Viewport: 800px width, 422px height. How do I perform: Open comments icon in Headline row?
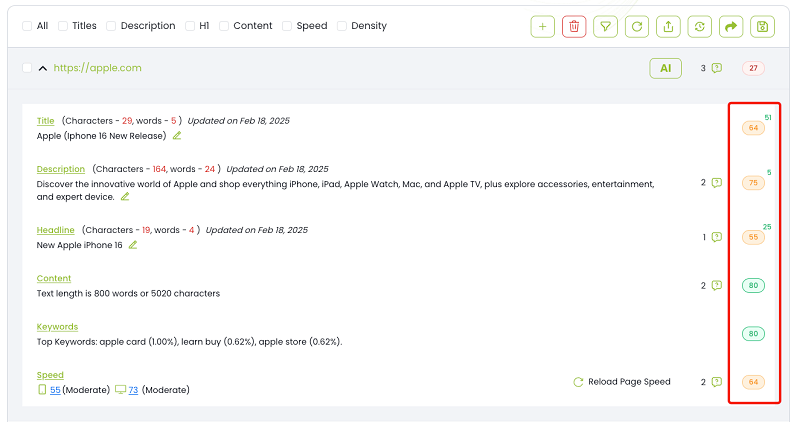click(x=717, y=237)
